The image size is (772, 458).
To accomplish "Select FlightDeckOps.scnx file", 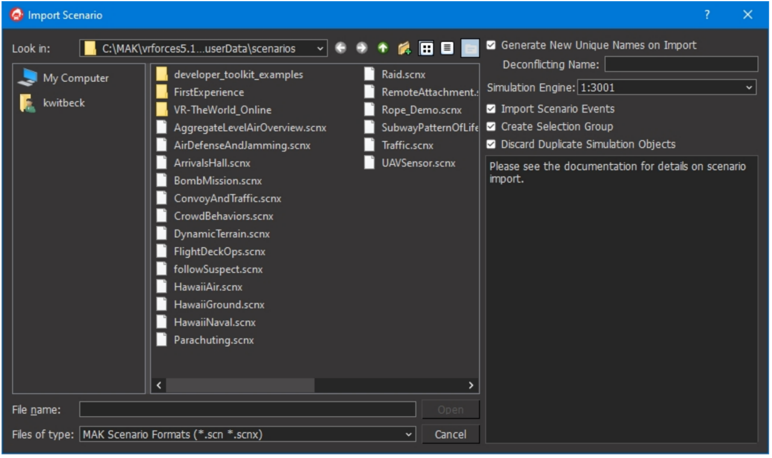I will coord(211,252).
